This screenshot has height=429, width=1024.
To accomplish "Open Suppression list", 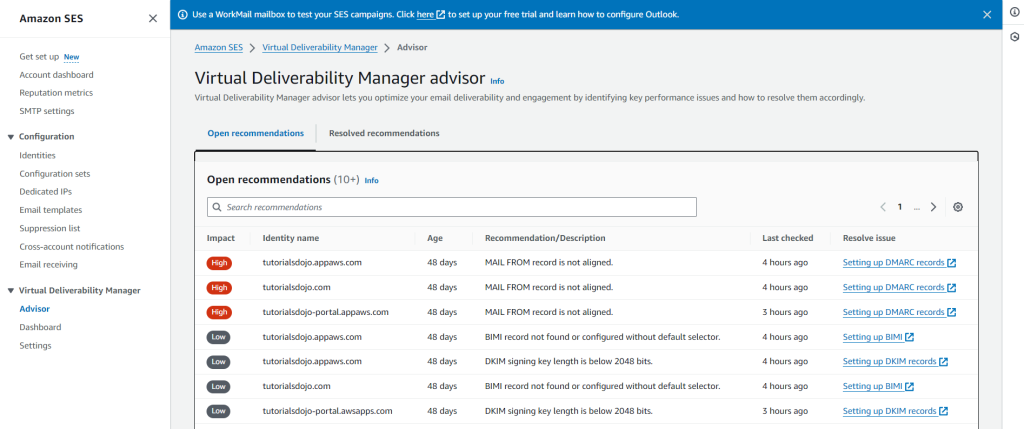I will pos(50,229).
